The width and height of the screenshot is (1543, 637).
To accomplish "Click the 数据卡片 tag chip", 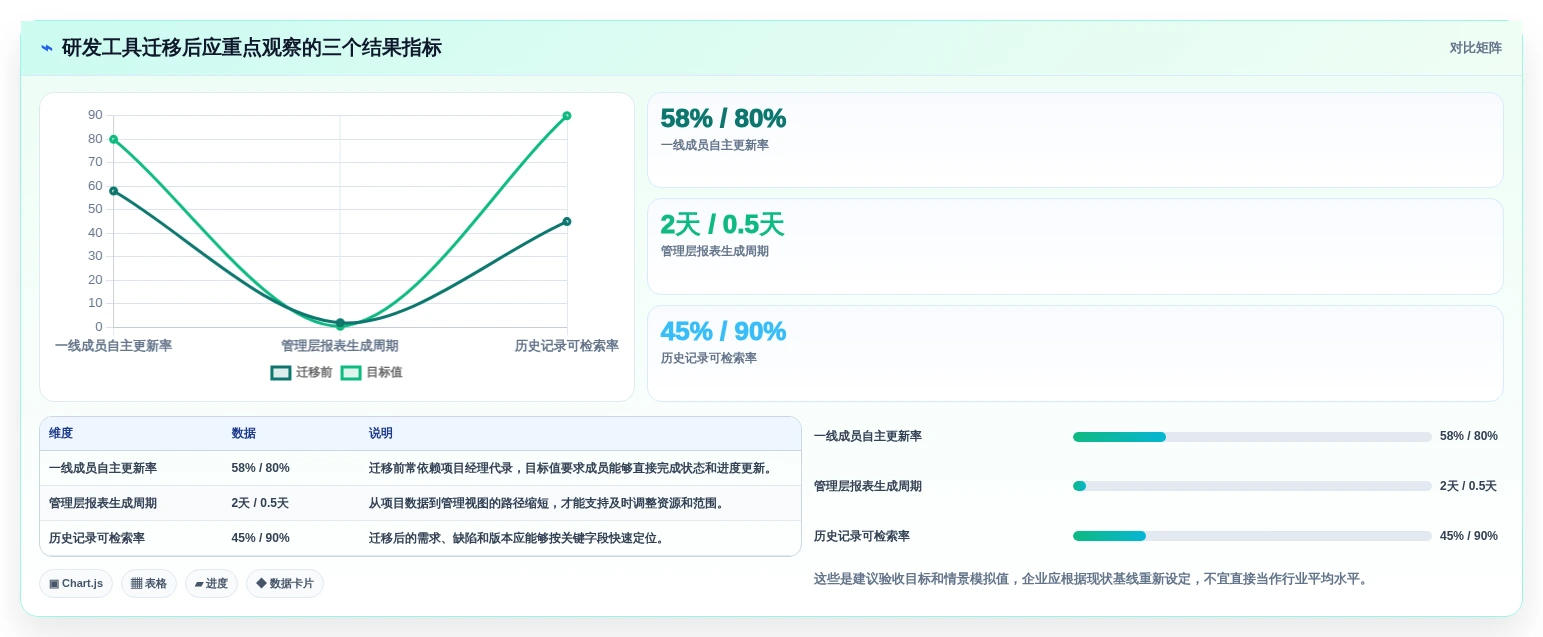I will (285, 583).
